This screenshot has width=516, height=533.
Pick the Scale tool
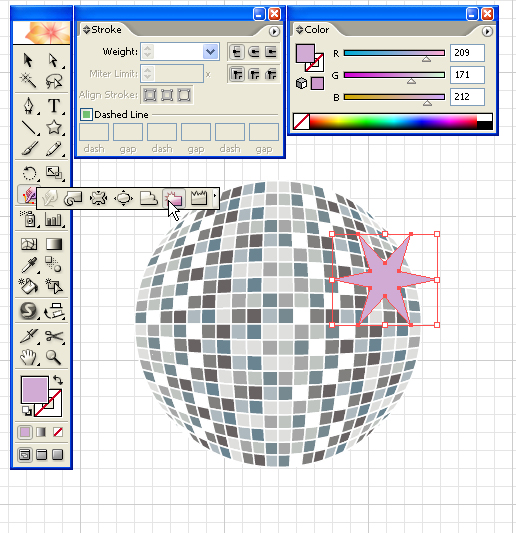click(x=54, y=173)
